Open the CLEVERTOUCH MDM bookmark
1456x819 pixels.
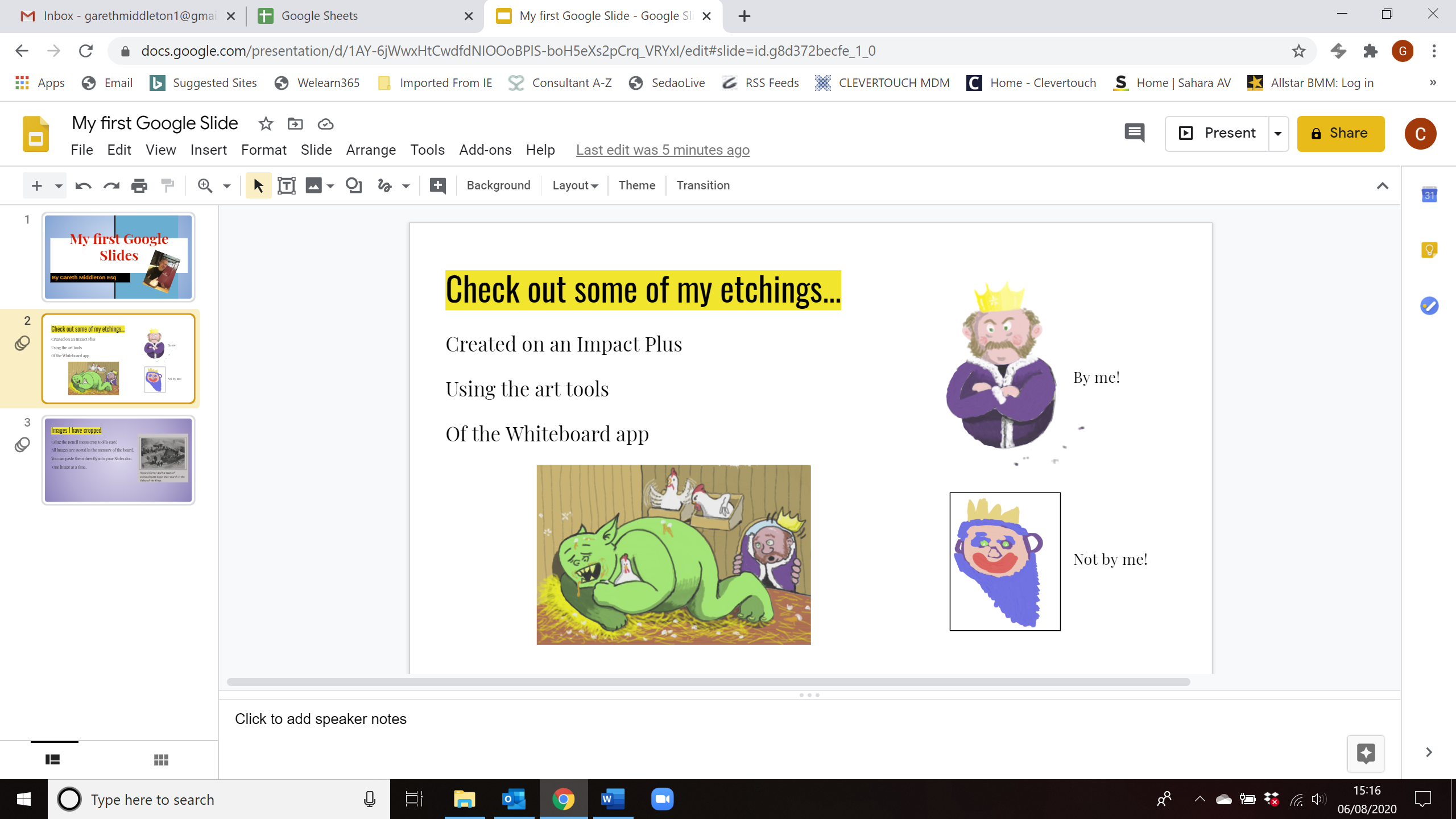pyautogui.click(x=882, y=82)
